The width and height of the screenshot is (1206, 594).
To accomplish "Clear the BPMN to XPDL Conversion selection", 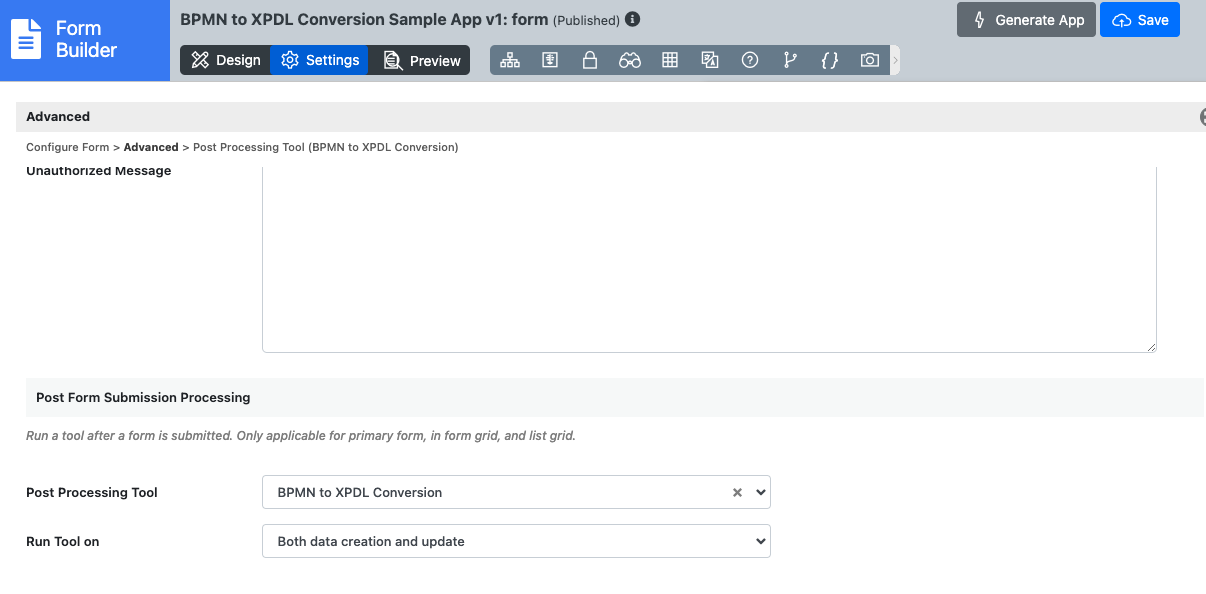I will tap(737, 492).
